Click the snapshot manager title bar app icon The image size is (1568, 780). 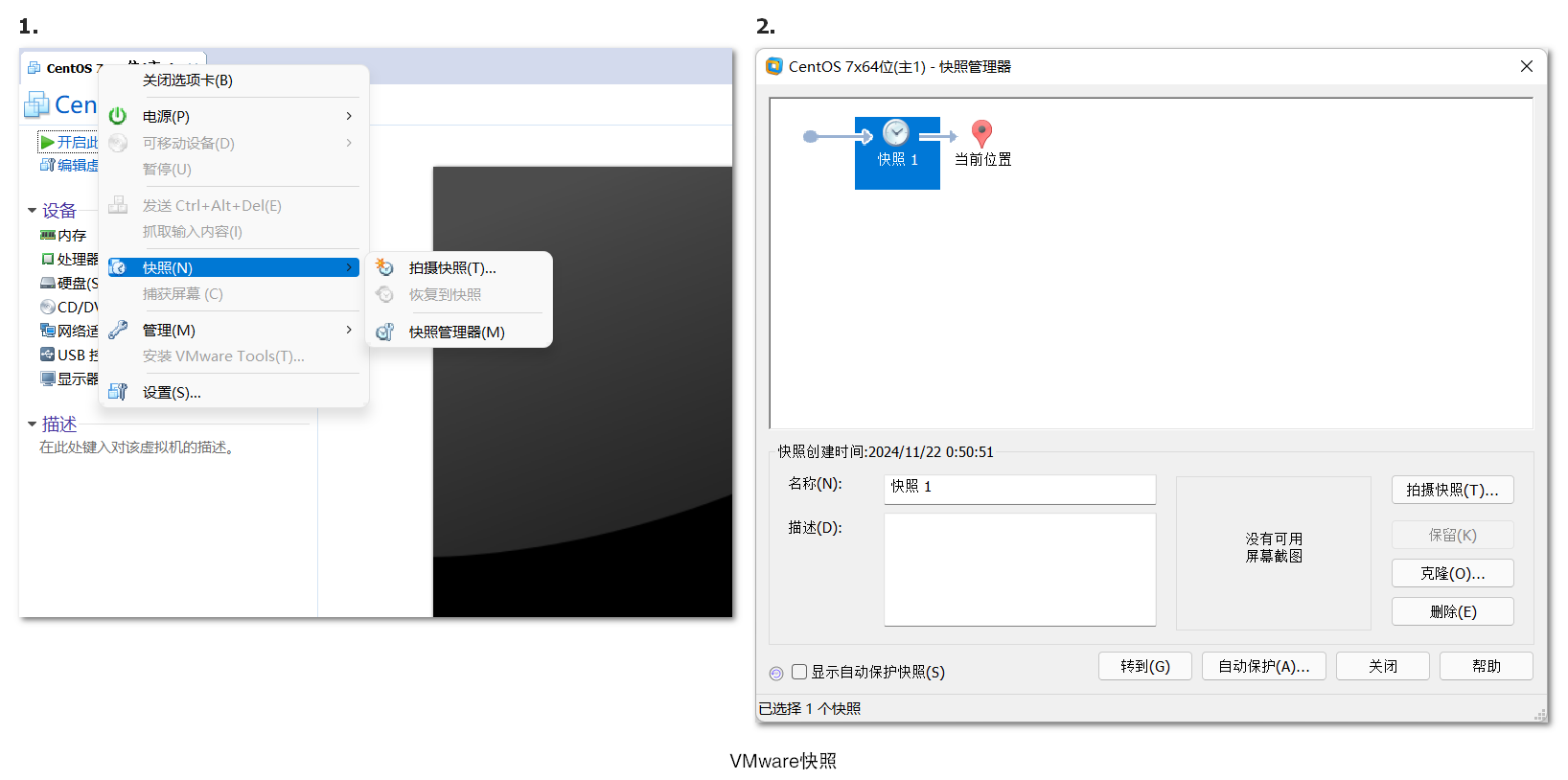(x=774, y=66)
